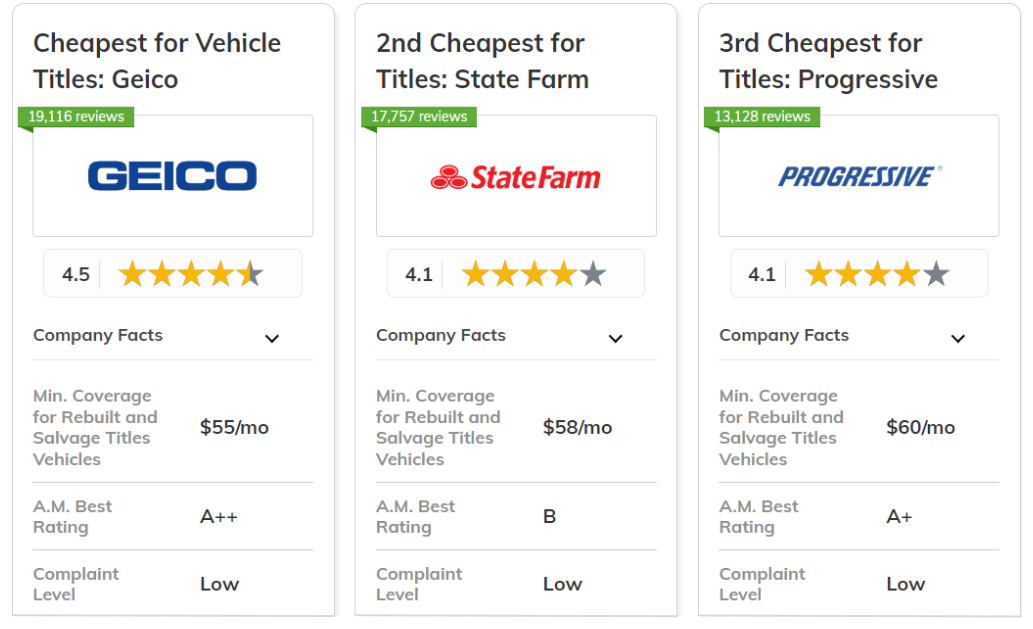The image size is (1033, 629).
Task: Click the $58/mo State Farm price
Action: tap(577, 427)
